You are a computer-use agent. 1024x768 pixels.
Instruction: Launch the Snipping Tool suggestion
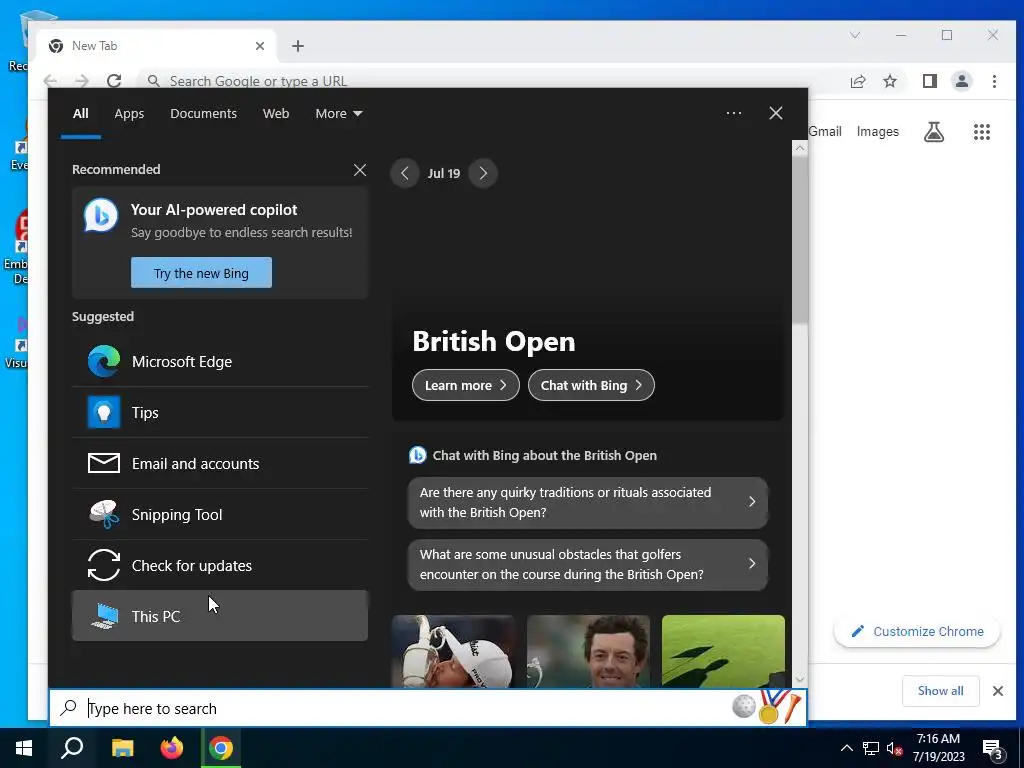[x=219, y=515]
